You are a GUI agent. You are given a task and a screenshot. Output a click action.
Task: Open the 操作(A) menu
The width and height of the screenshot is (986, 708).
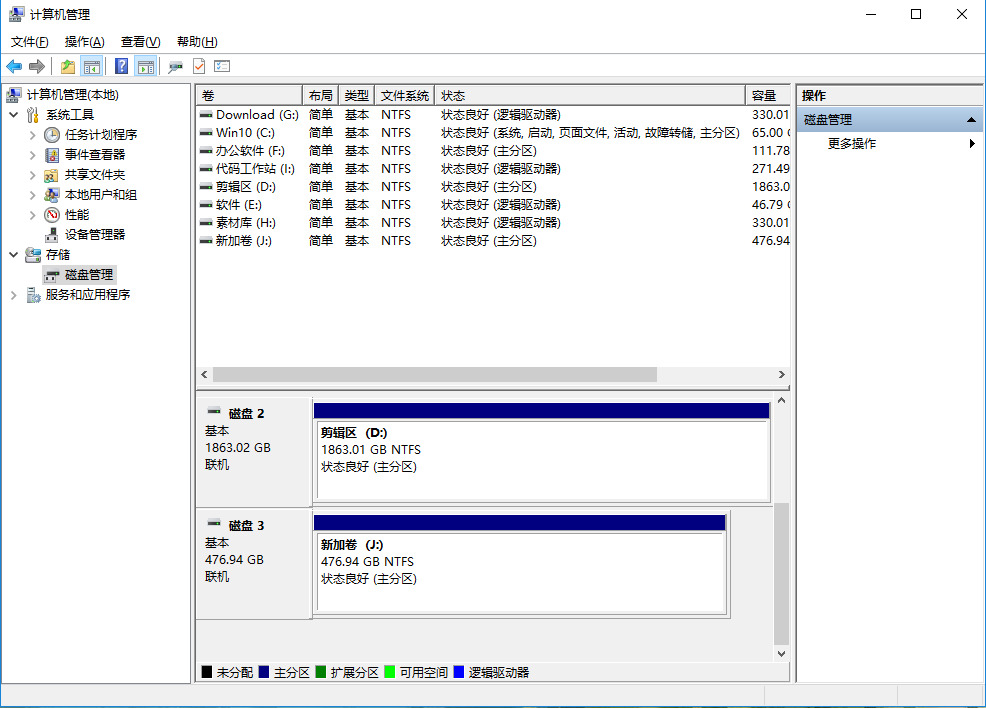(x=84, y=42)
